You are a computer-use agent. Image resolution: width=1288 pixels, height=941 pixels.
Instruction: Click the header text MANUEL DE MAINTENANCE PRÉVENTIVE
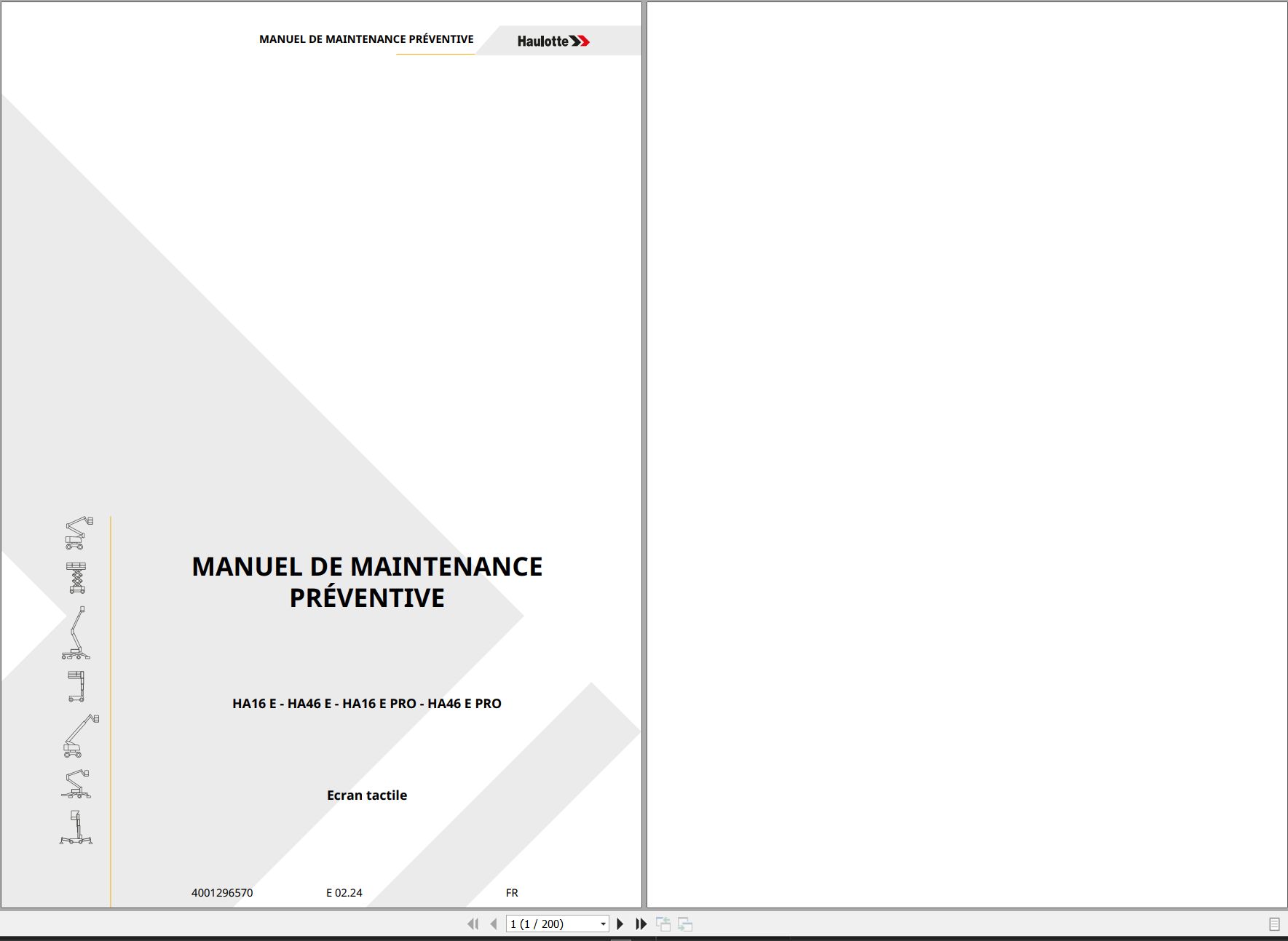366,39
